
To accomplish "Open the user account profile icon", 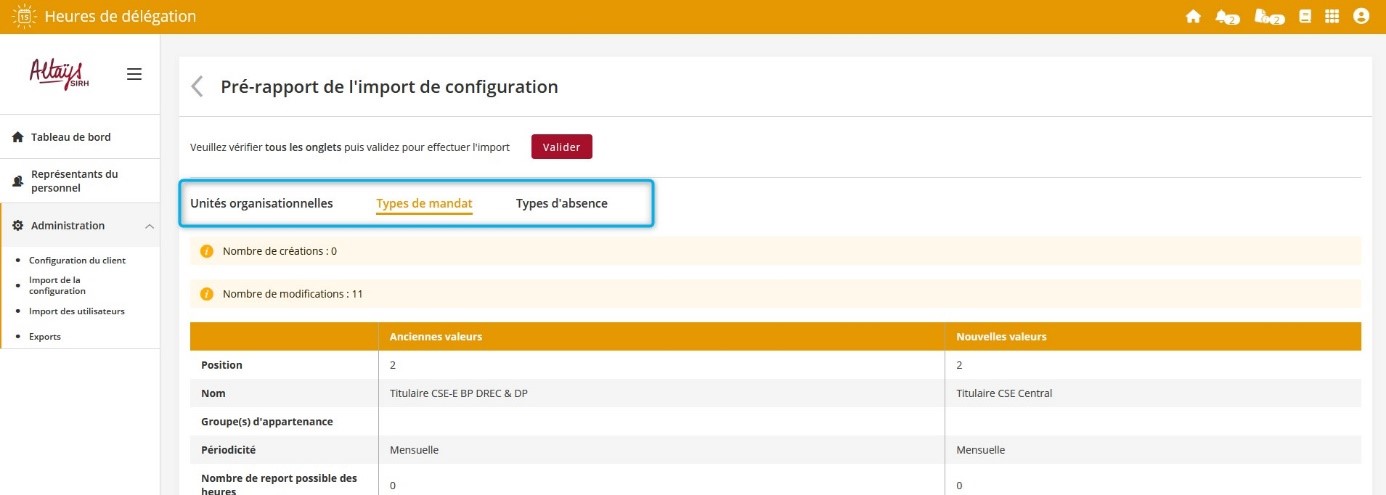I will [x=1360, y=17].
